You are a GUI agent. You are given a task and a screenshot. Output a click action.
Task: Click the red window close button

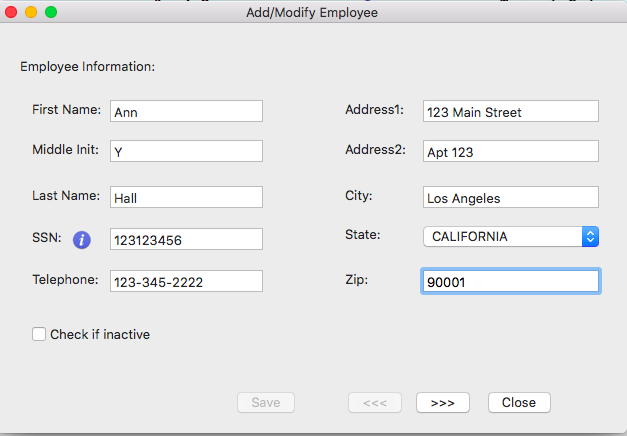(x=11, y=12)
